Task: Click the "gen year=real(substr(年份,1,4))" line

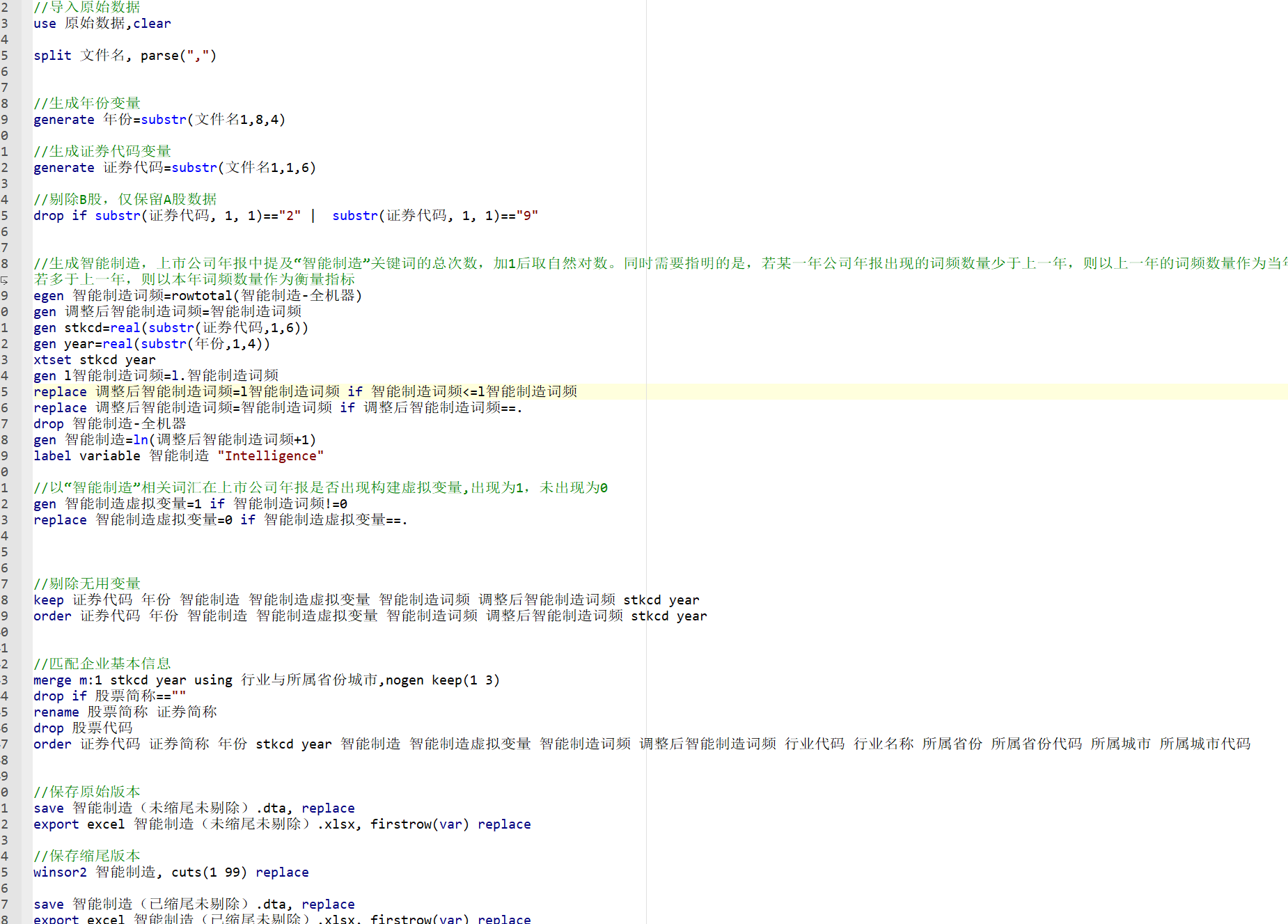Action: (152, 343)
